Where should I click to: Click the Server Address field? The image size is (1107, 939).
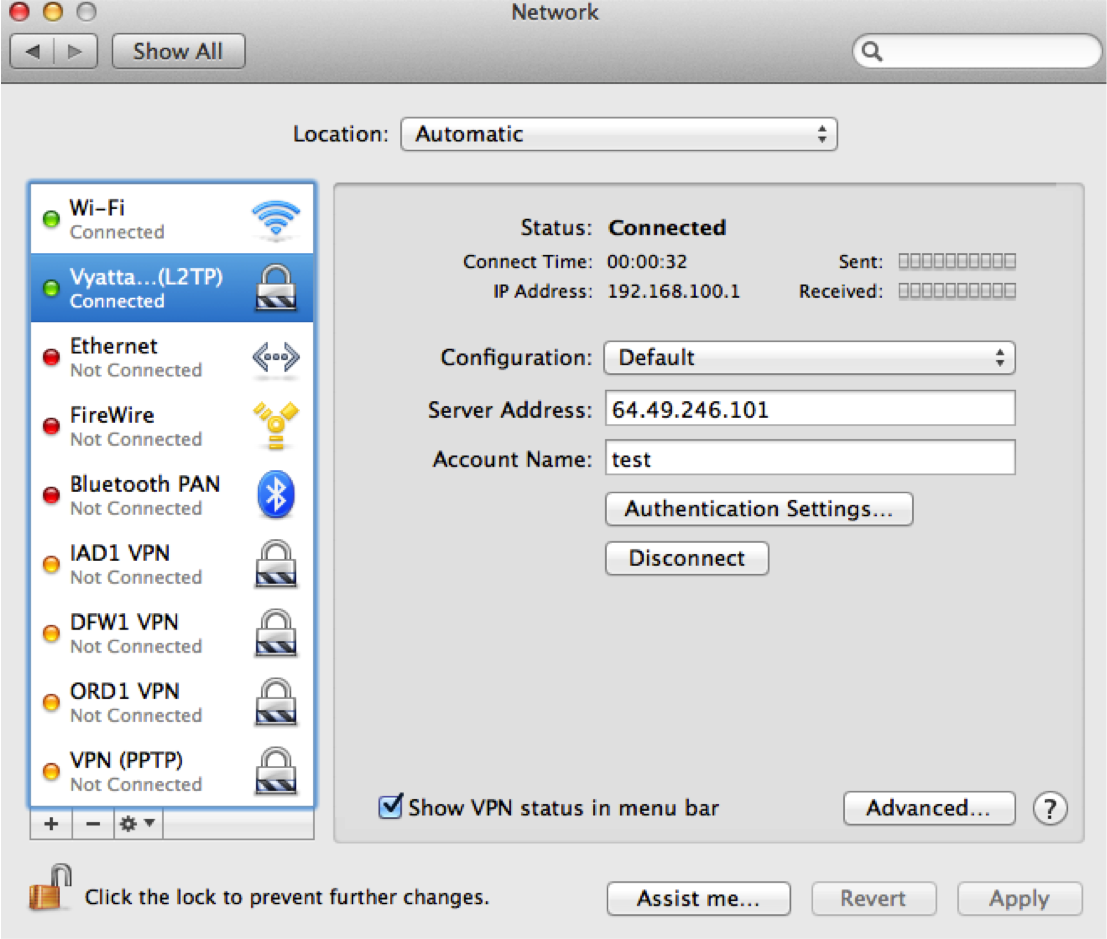tap(810, 409)
